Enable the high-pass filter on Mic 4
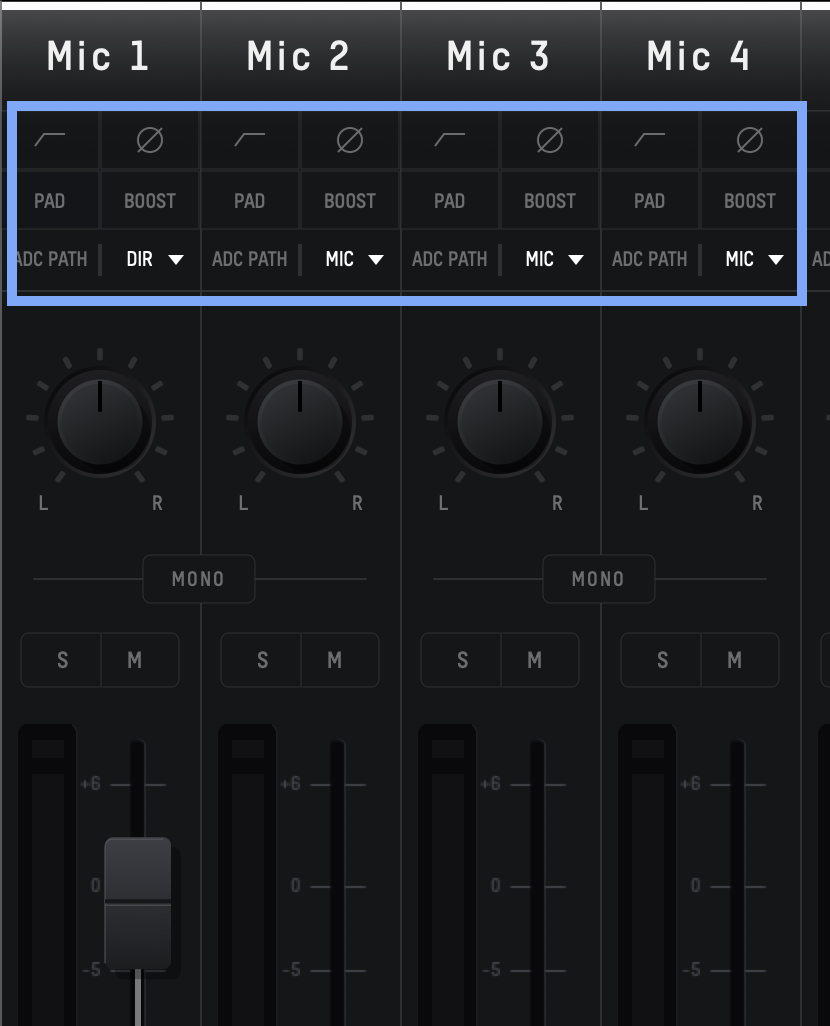The image size is (830, 1026). point(650,139)
